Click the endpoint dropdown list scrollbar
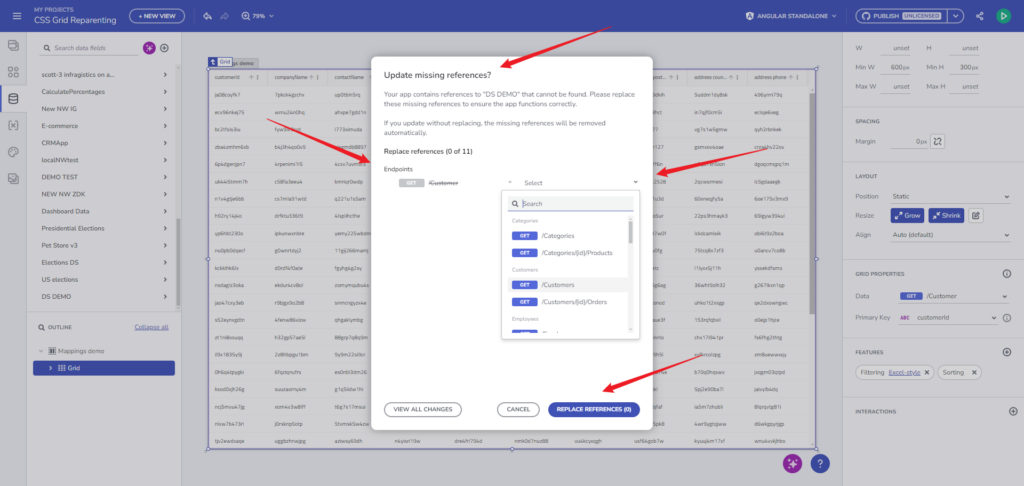The height and width of the screenshot is (486, 1024). coord(631,232)
